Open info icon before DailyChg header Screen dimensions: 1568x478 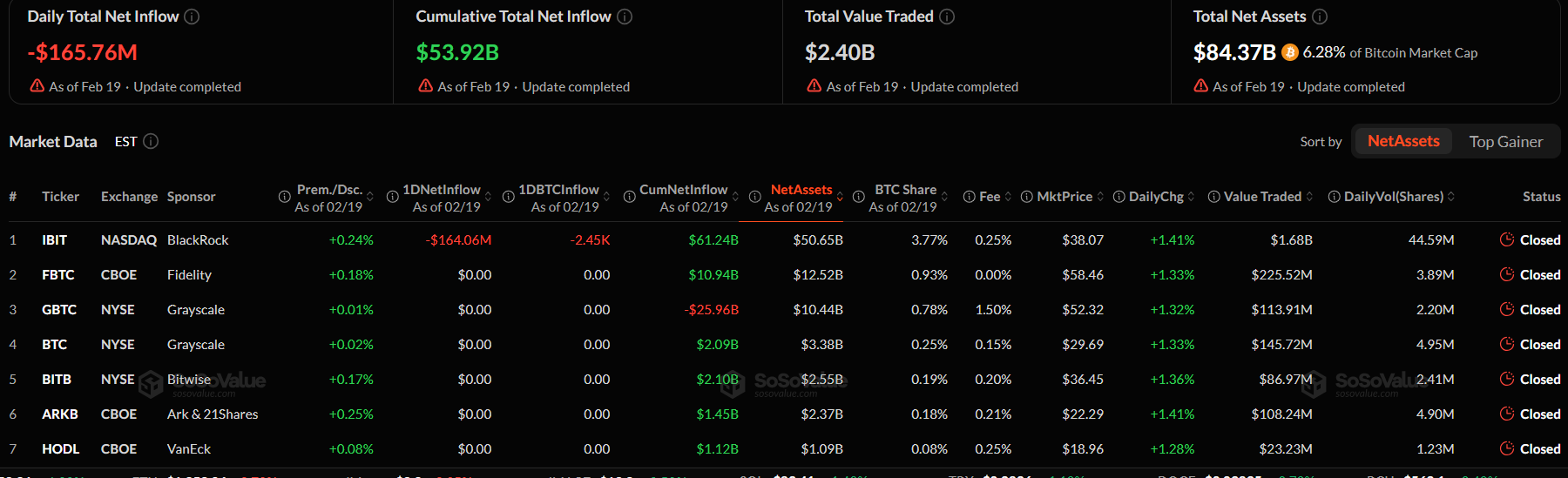(1119, 197)
